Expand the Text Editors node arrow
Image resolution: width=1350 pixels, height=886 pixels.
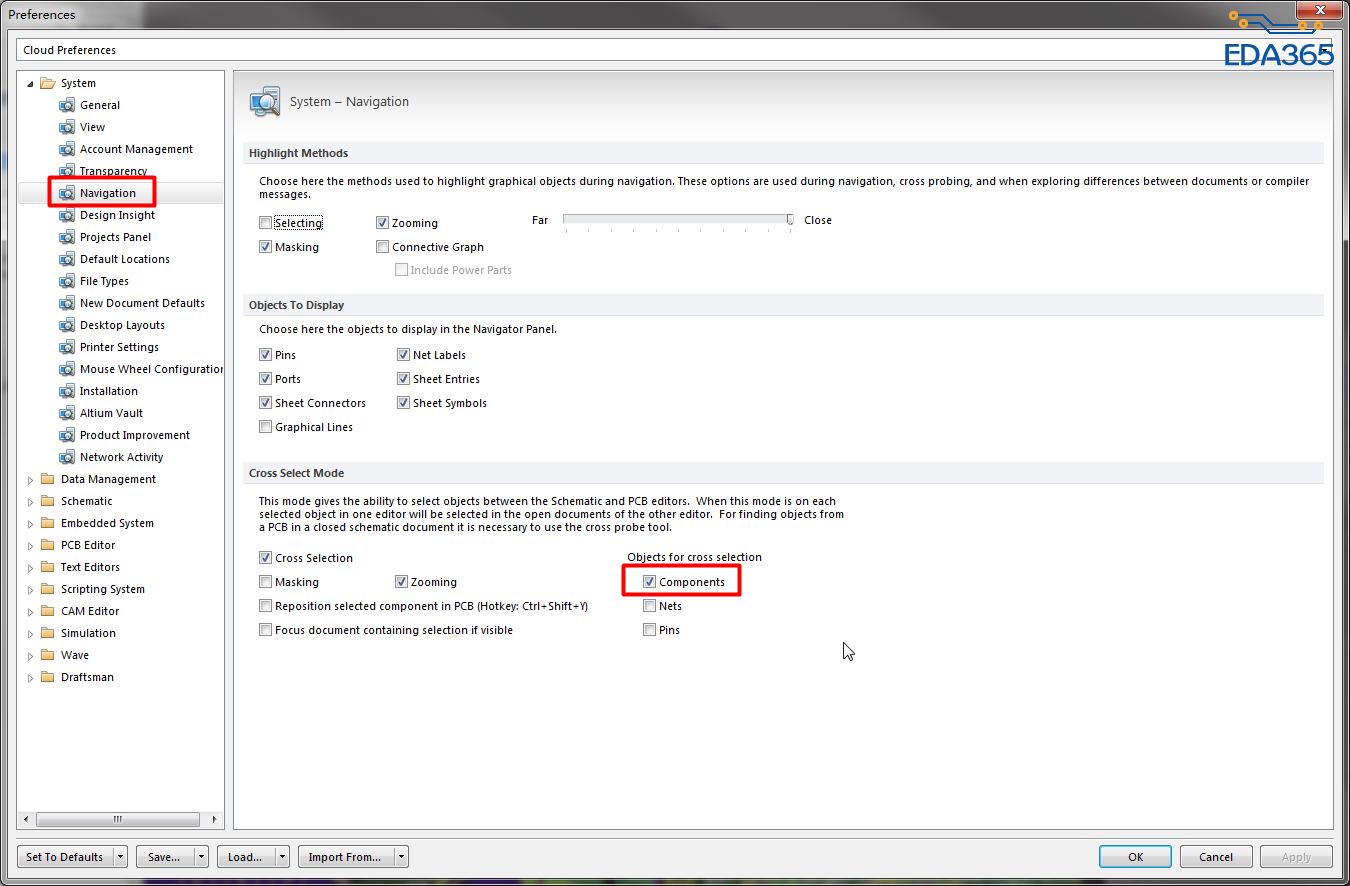click(31, 568)
